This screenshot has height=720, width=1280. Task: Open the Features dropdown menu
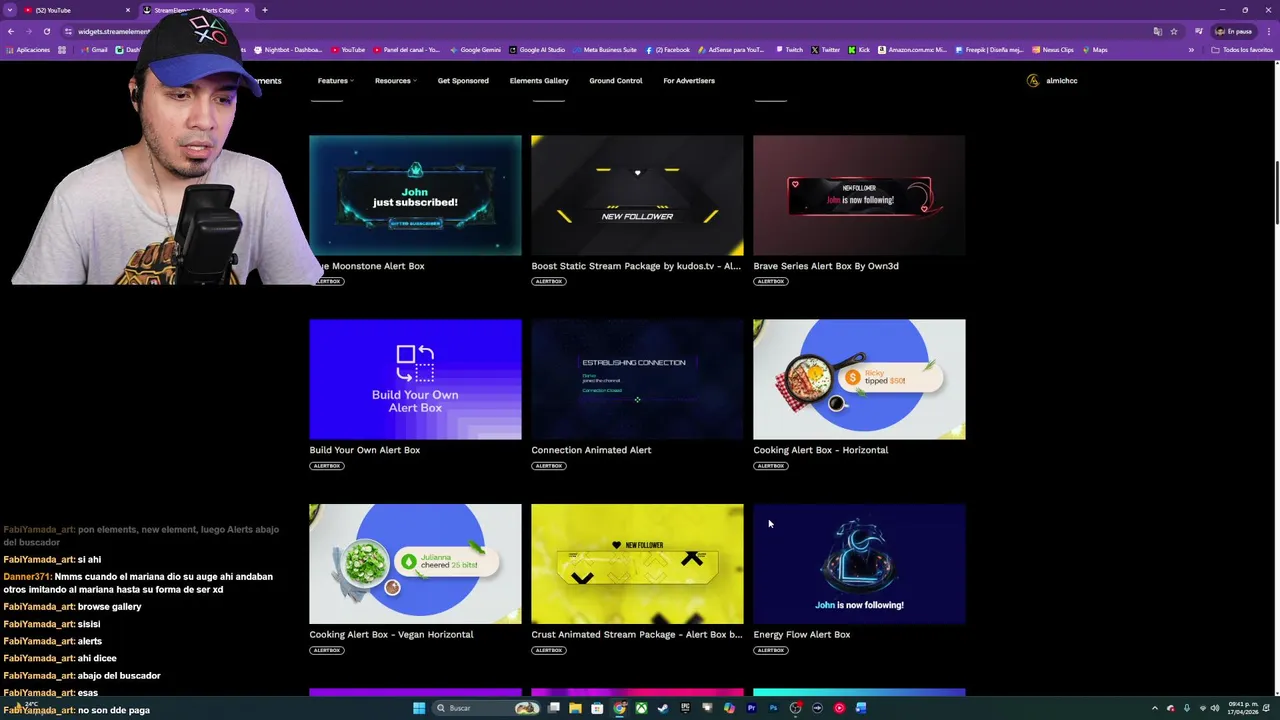pyautogui.click(x=335, y=81)
